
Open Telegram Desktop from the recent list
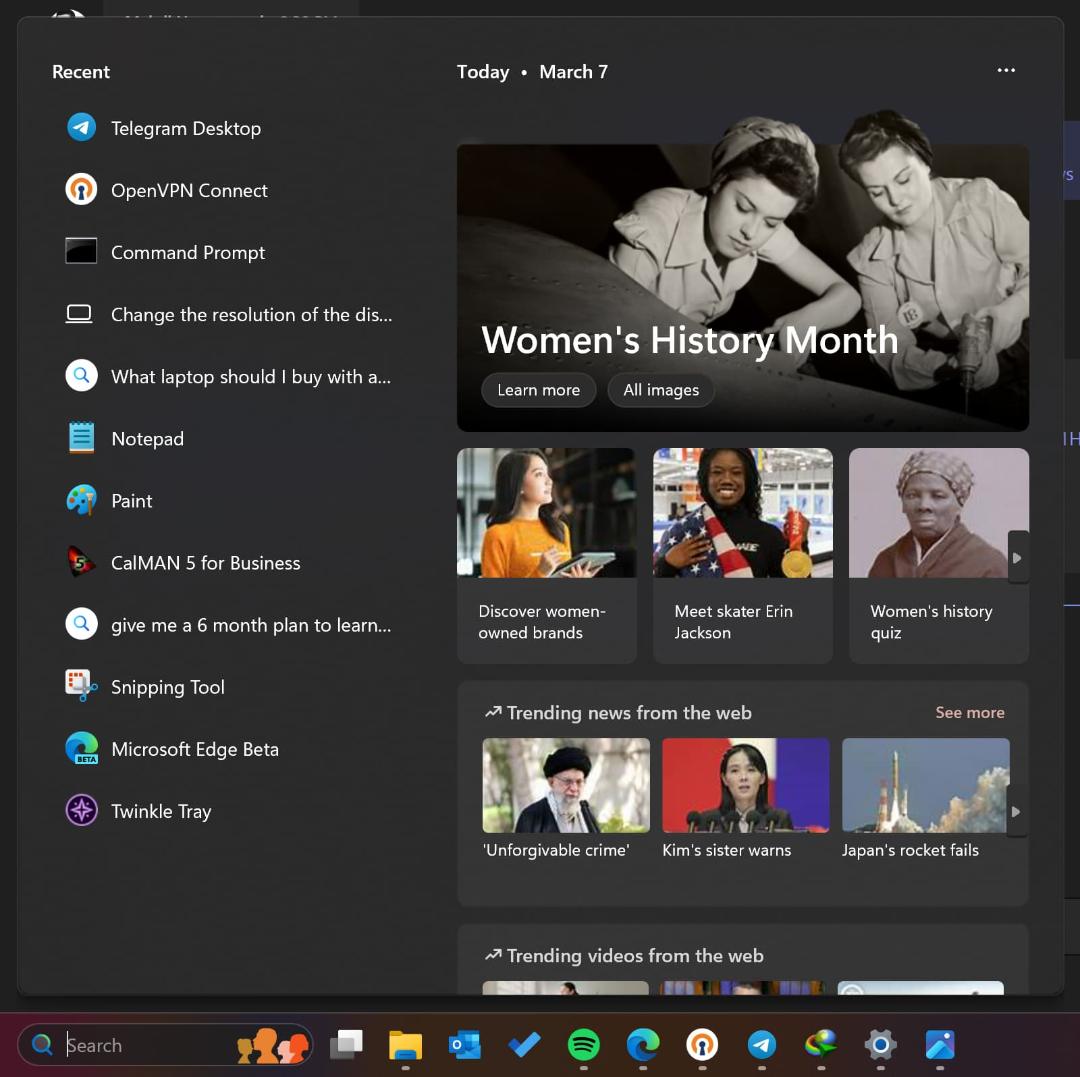[x=164, y=128]
